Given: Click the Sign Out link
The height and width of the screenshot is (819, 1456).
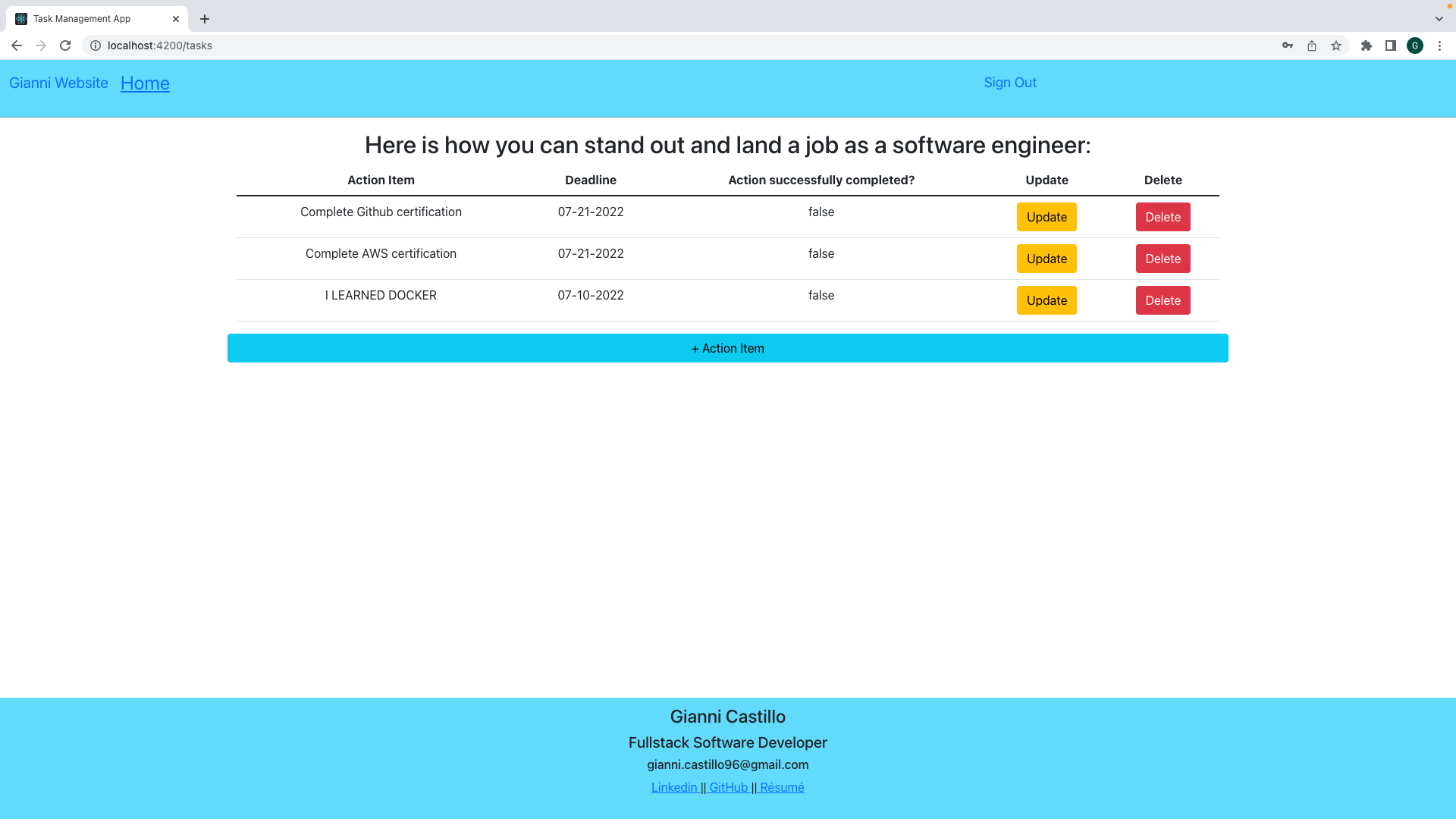Looking at the screenshot, I should click(1009, 83).
